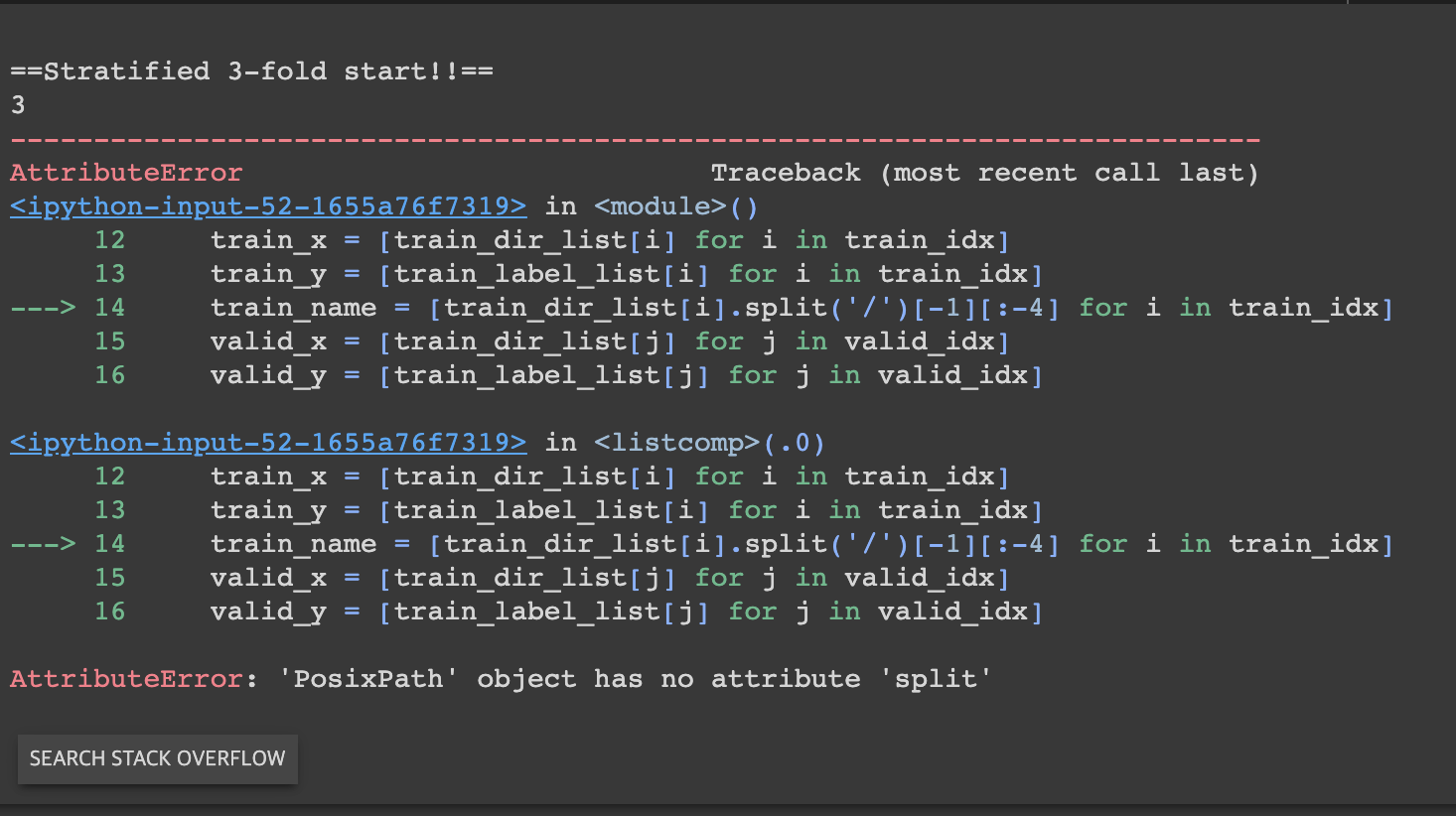Open the ipython-input link for <module>
This screenshot has height=816, width=1456.
pyautogui.click(x=267, y=206)
